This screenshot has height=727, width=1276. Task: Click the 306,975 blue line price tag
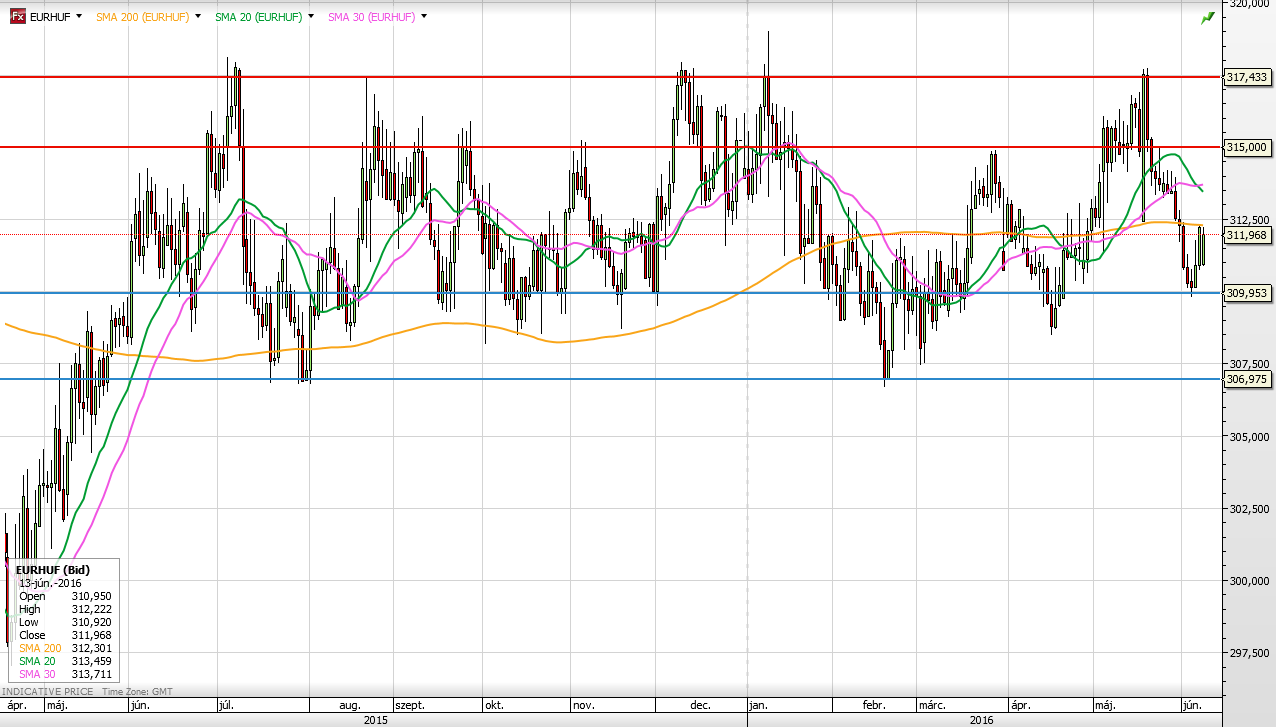point(1247,379)
